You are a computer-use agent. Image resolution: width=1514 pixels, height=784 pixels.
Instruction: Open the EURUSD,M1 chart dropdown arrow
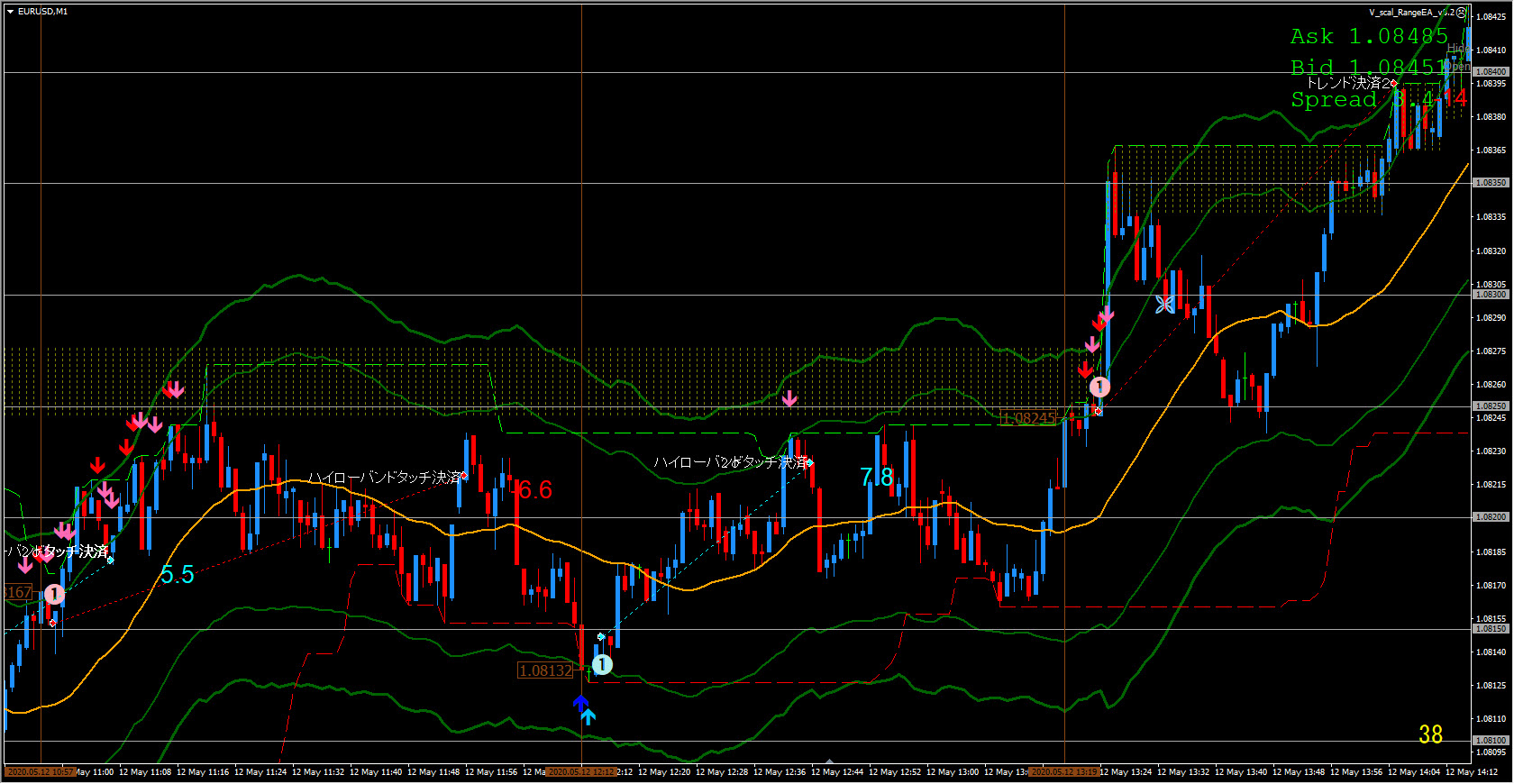tap(10, 12)
